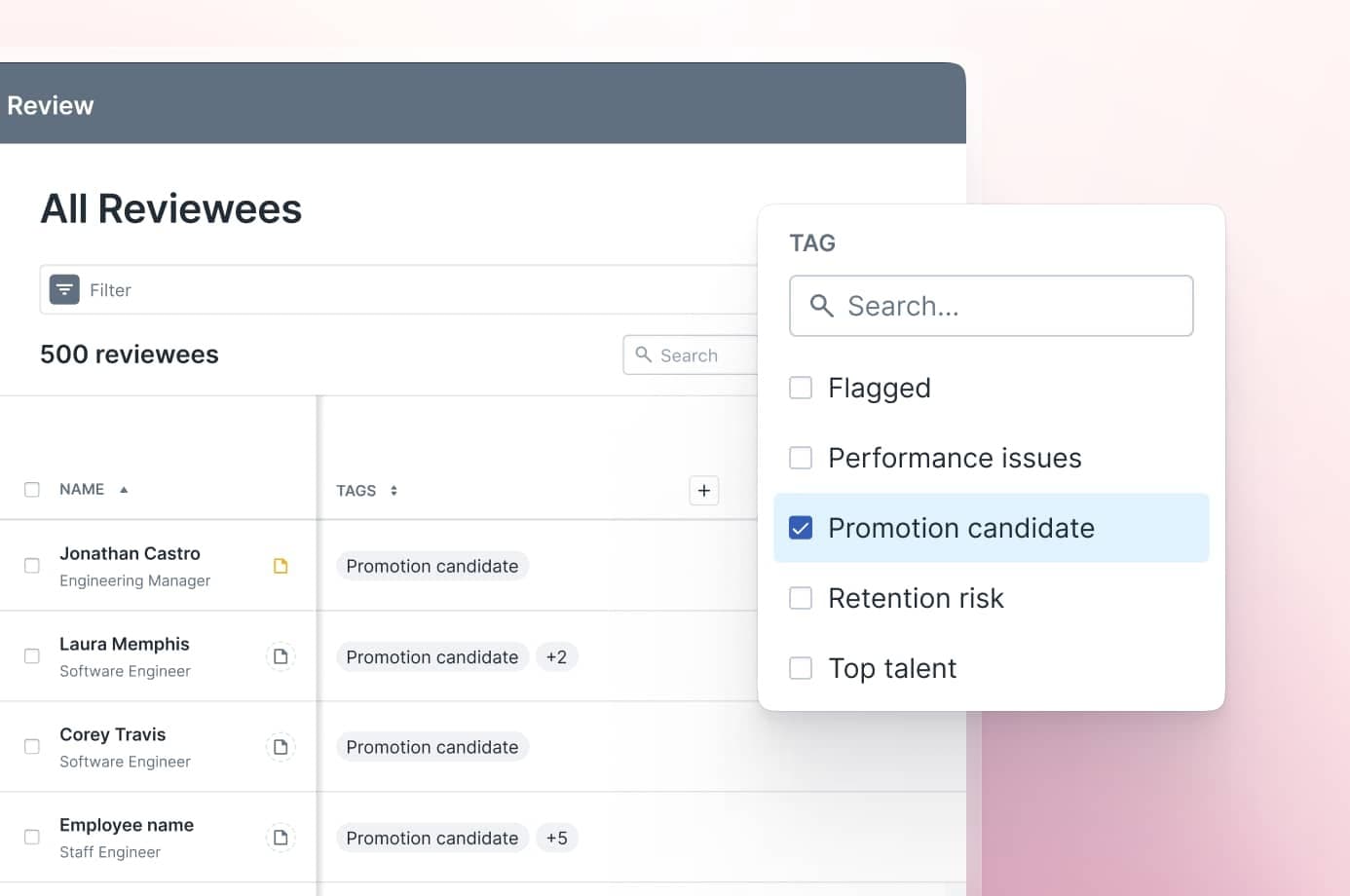Open Laura Memphis's document icon
This screenshot has height=896, width=1350.
pyautogui.click(x=281, y=656)
